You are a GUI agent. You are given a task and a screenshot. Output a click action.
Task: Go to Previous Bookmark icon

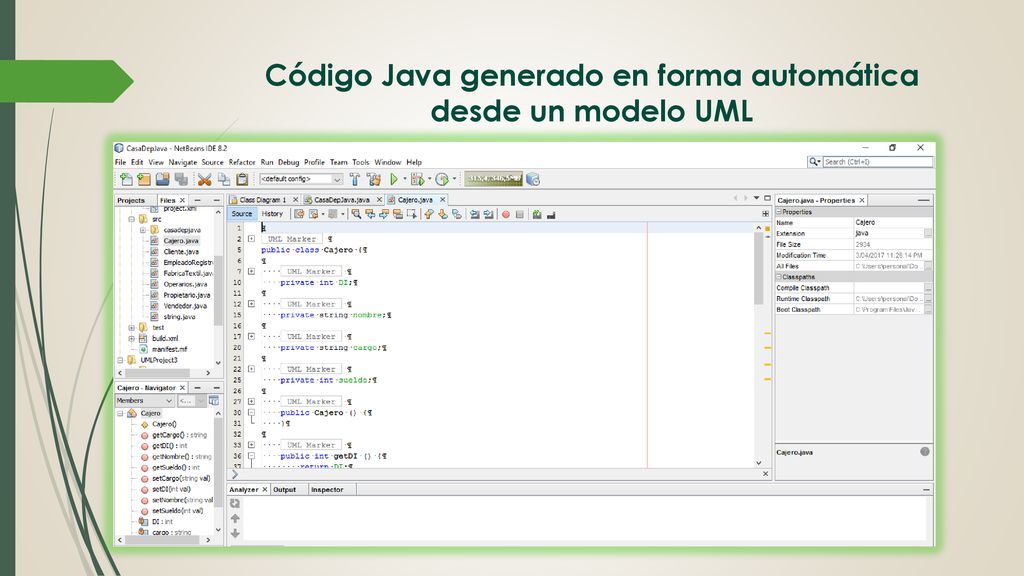(429, 214)
